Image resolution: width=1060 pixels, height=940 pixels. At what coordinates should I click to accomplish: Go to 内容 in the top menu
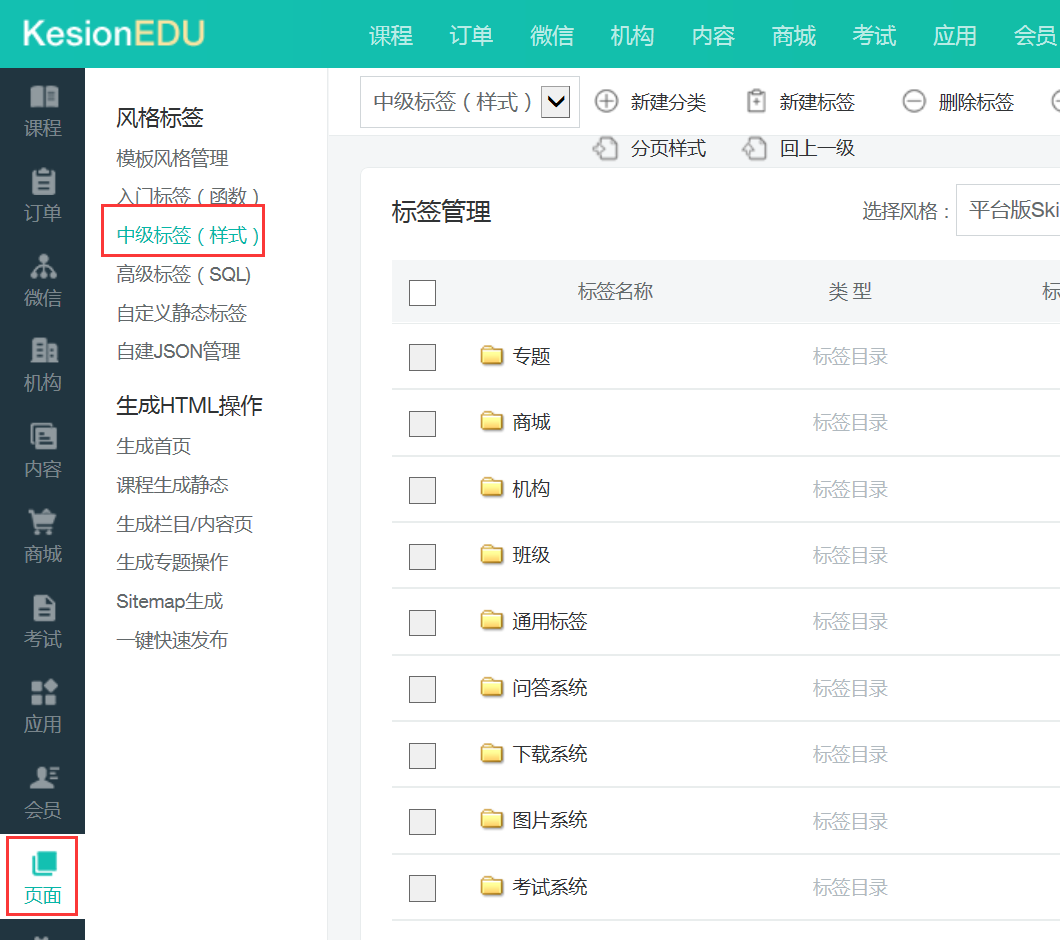pos(713,36)
